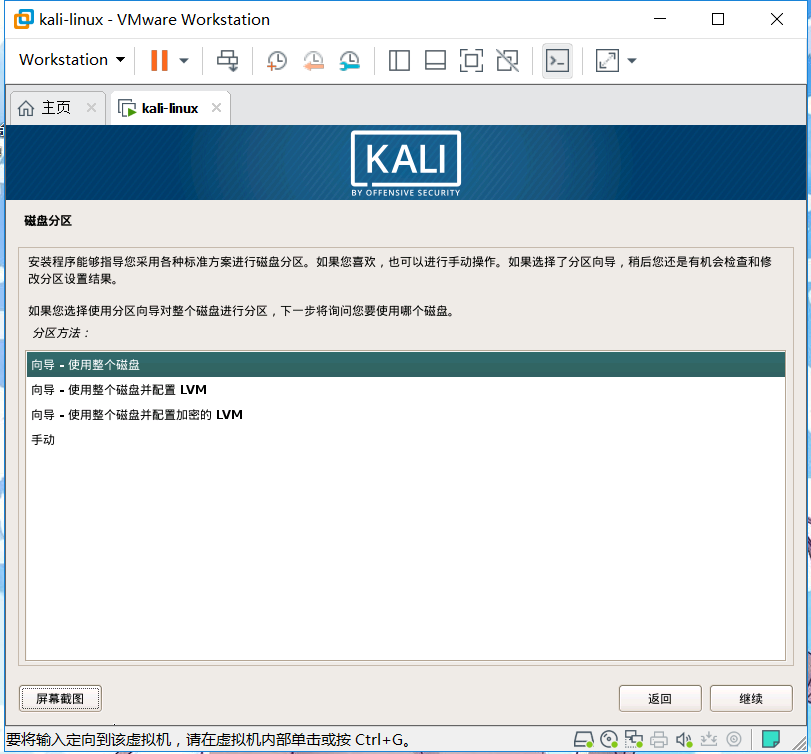Image resolution: width=811 pixels, height=754 pixels.
Task: Switch to Unity mode icon
Action: pos(507,61)
